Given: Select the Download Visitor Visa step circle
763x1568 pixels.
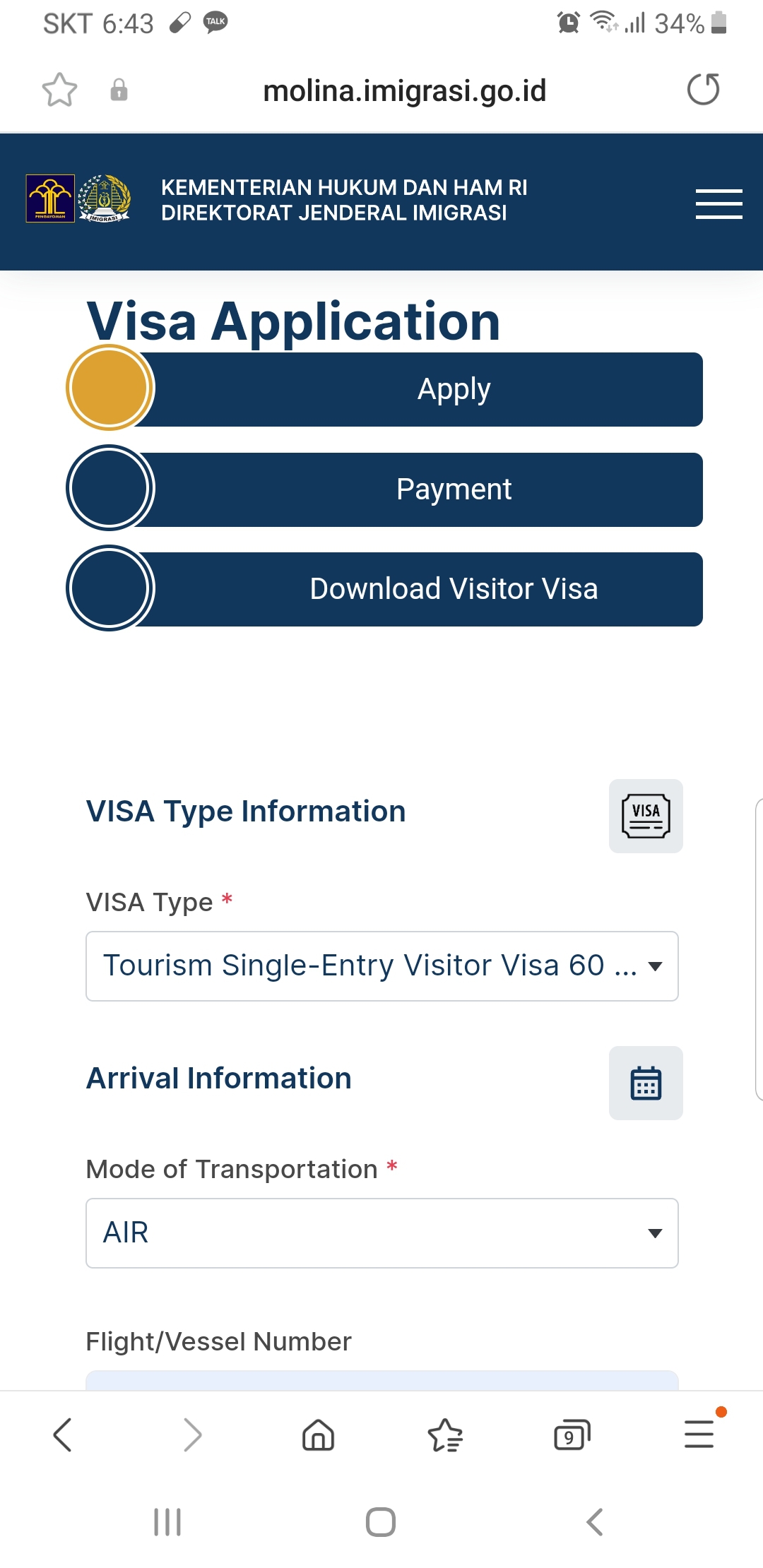Looking at the screenshot, I should click(110, 588).
